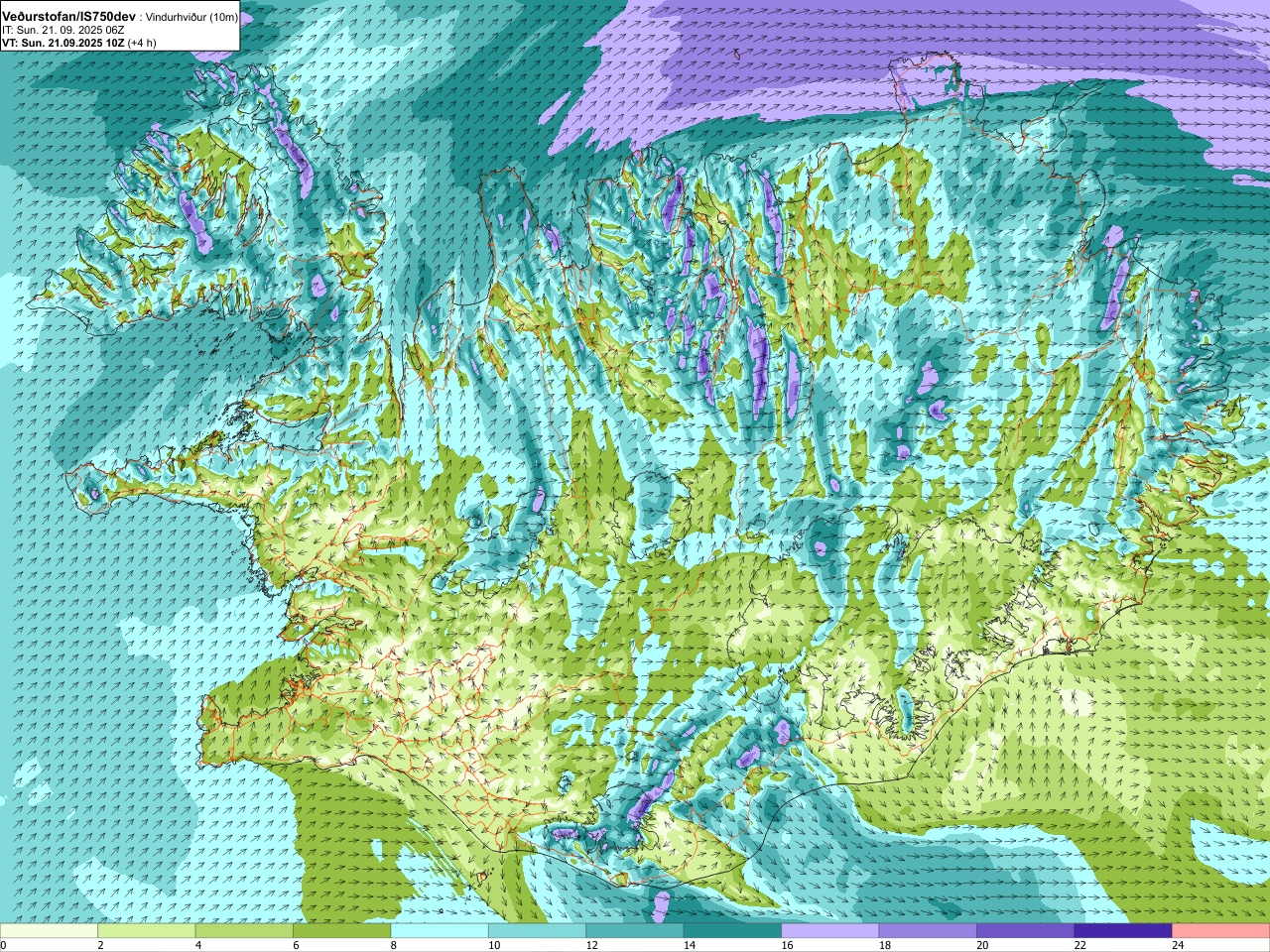Click the legend label '2'
This screenshot has width=1270, height=952.
pyautogui.click(x=100, y=945)
